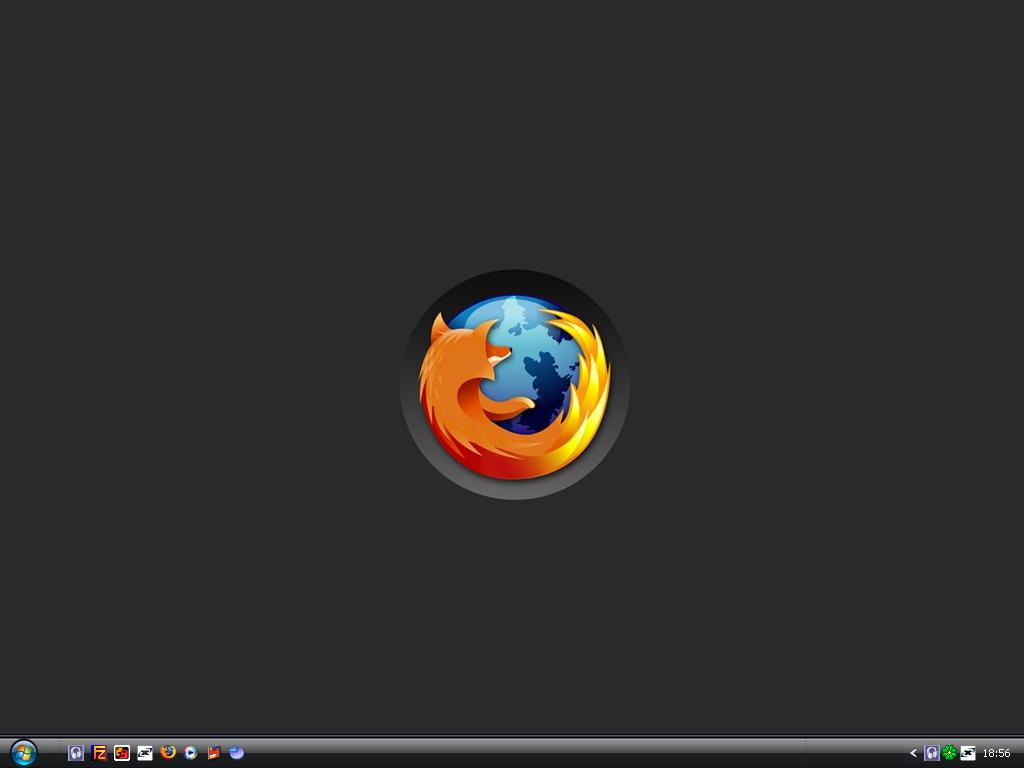Launch the red-orange app icon beside FileZilla

coord(121,753)
